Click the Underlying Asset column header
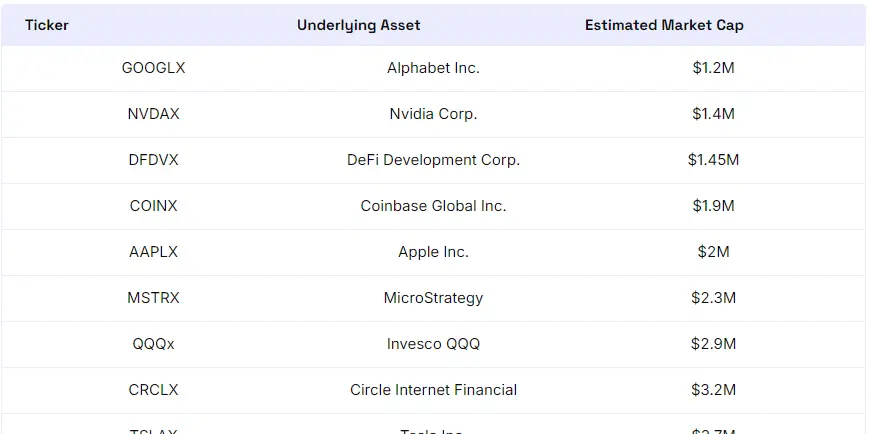The width and height of the screenshot is (870, 434). [359, 25]
